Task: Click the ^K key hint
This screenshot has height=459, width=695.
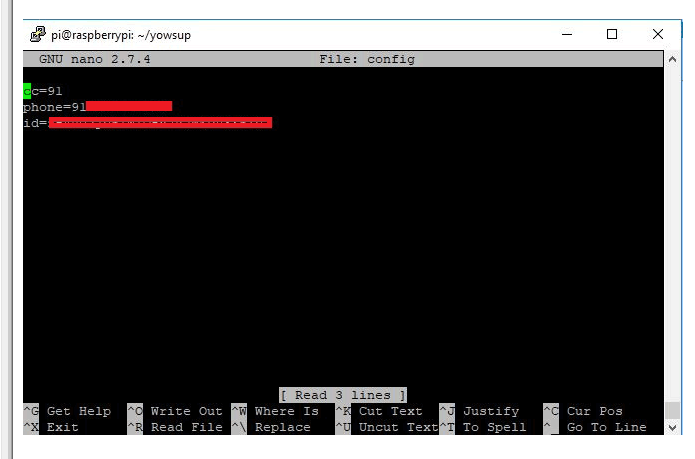Action: pos(343,411)
